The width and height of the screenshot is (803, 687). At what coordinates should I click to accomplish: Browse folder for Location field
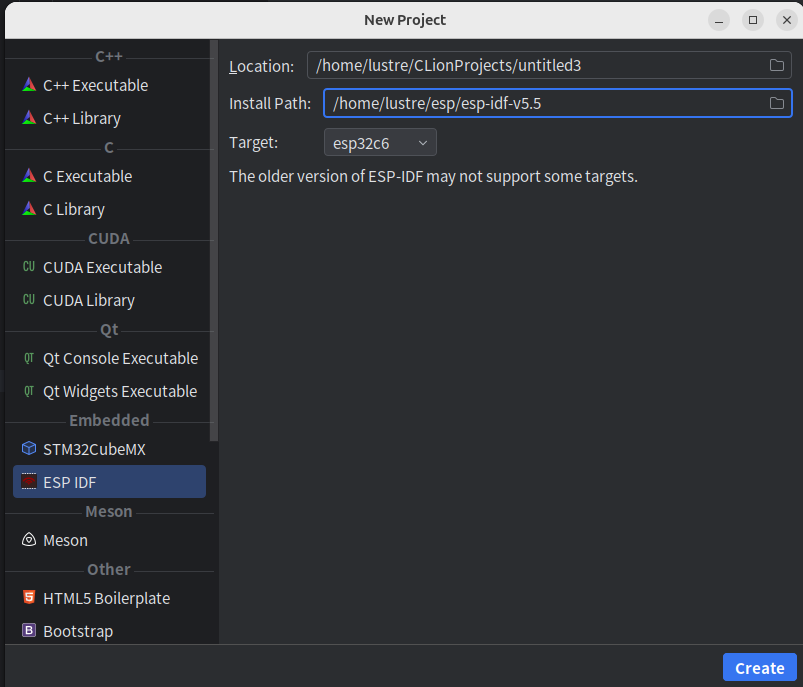pos(776,66)
